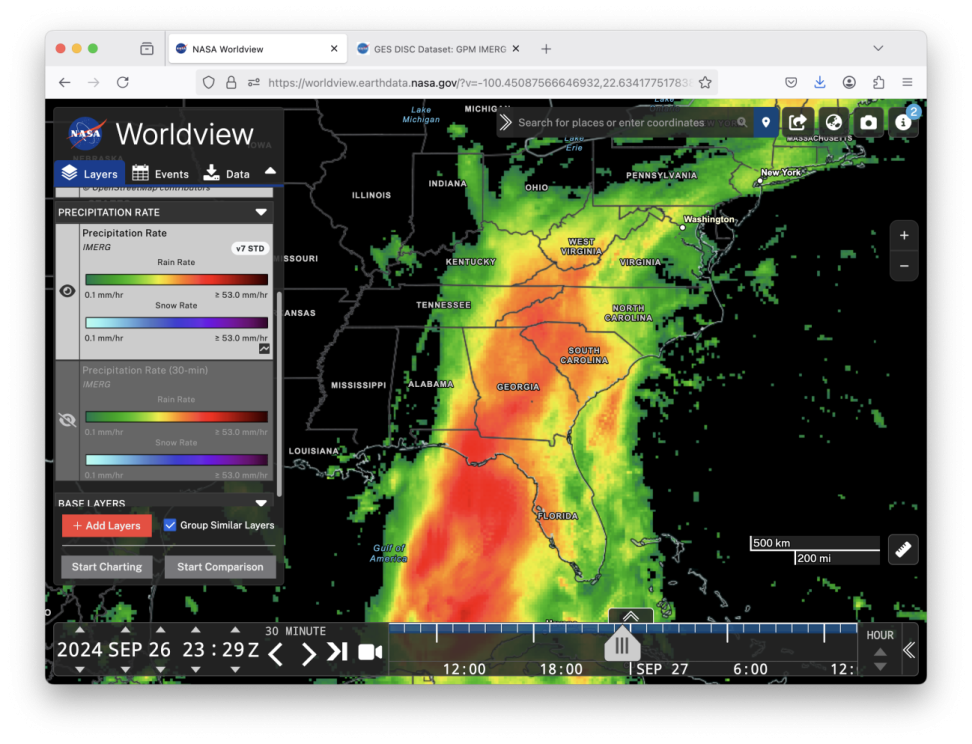Select the NASA Worldview browser tab
Image resolution: width=972 pixels, height=744 pixels.
click(257, 49)
